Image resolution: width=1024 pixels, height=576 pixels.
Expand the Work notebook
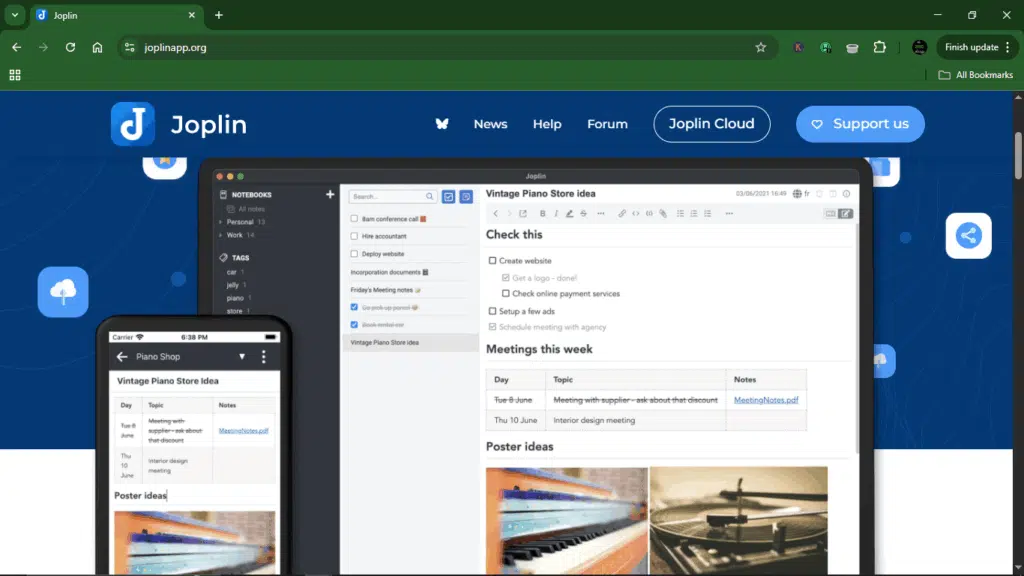pyautogui.click(x=221, y=235)
